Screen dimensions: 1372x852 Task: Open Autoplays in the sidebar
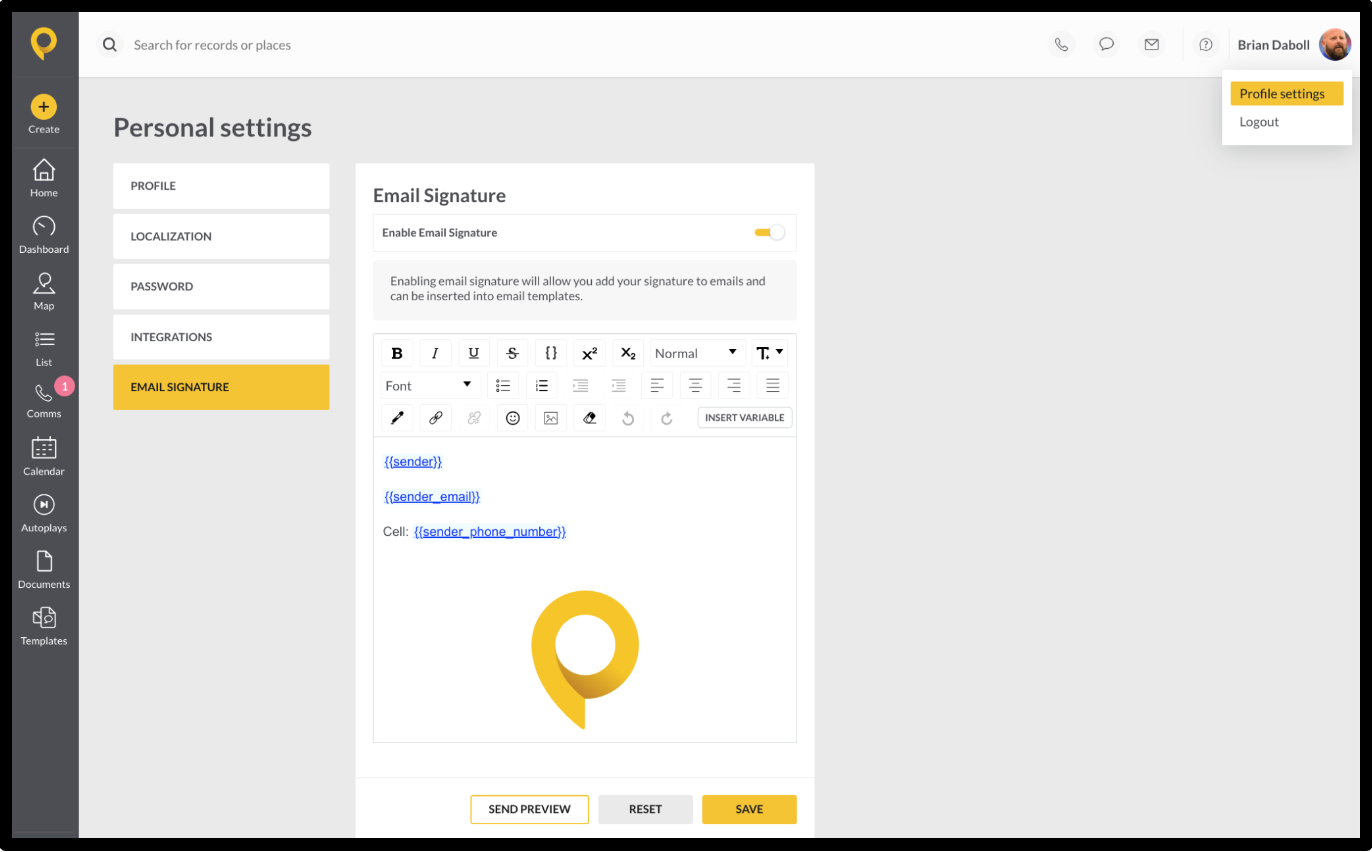click(x=44, y=513)
